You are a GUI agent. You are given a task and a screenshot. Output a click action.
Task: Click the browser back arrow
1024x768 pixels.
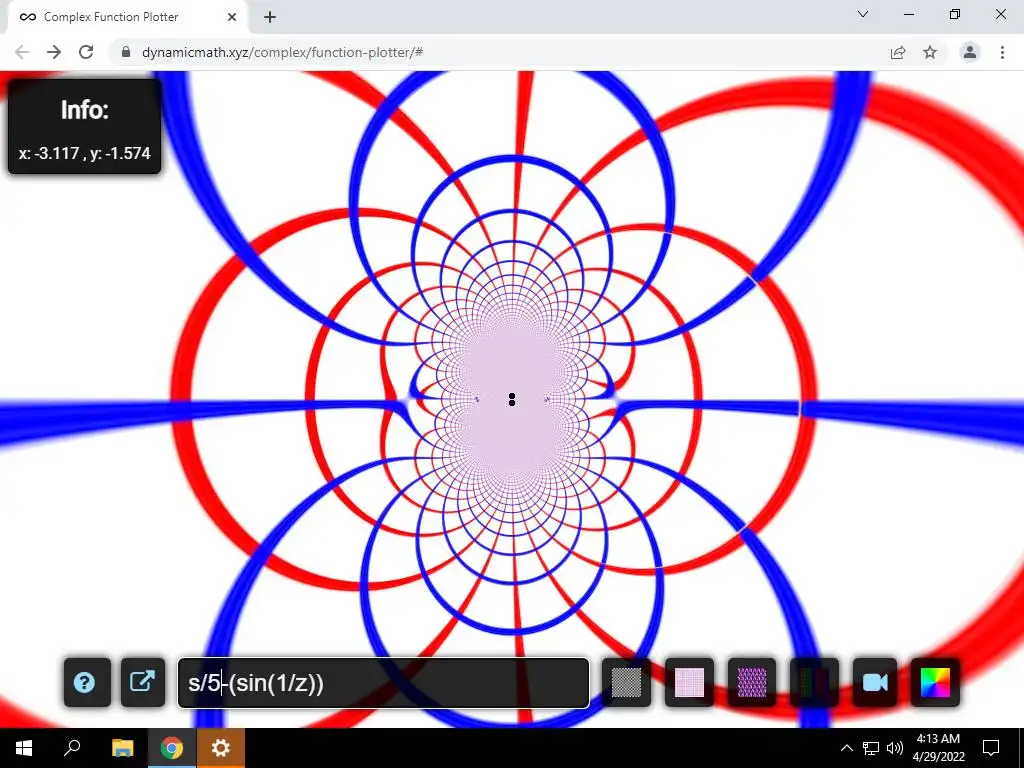22,52
